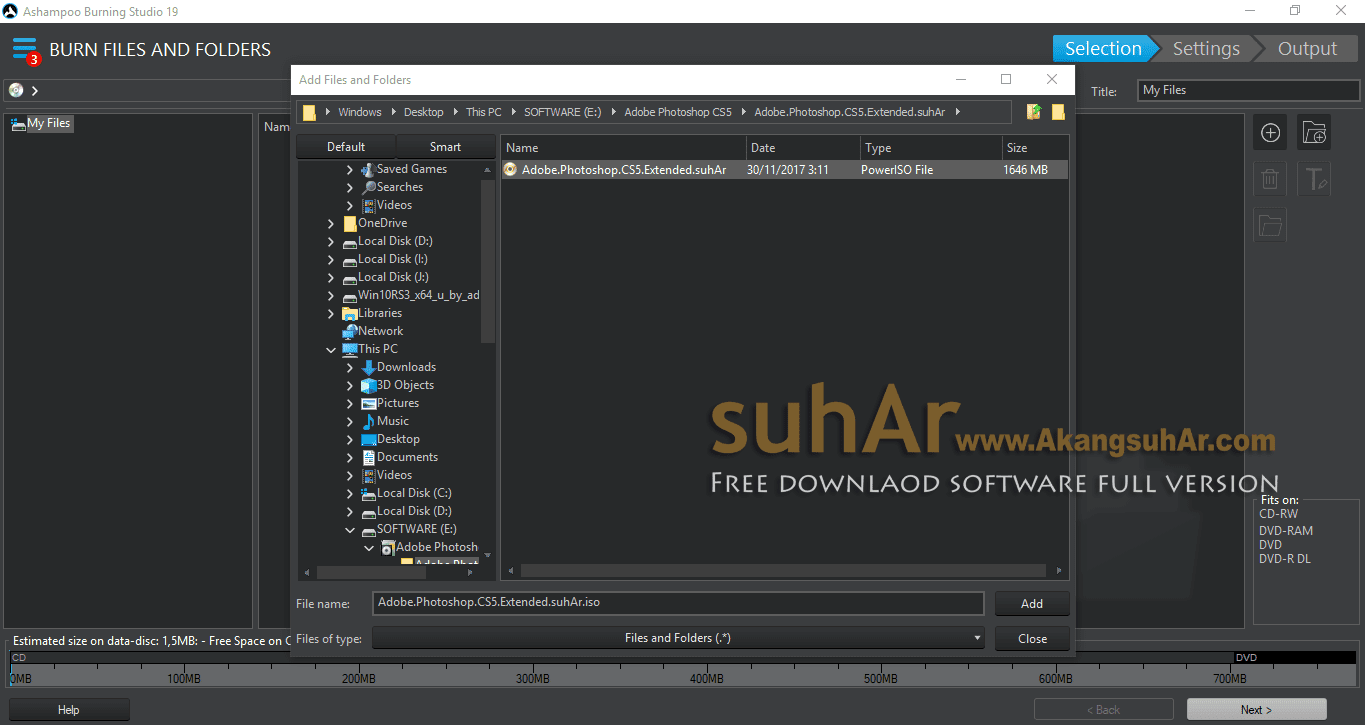The width and height of the screenshot is (1365, 725).
Task: Select the Win10RS3_x64_u_by_ad drive in the tree
Action: pos(419,295)
